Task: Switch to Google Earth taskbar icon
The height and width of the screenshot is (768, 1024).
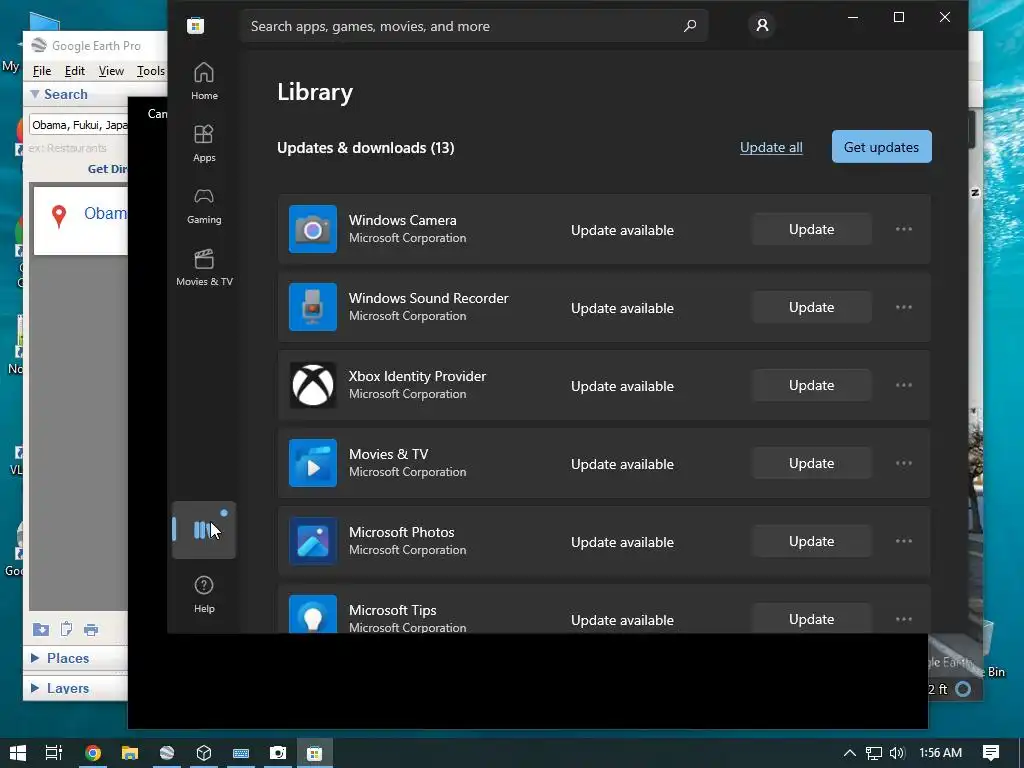Action: pos(167,753)
